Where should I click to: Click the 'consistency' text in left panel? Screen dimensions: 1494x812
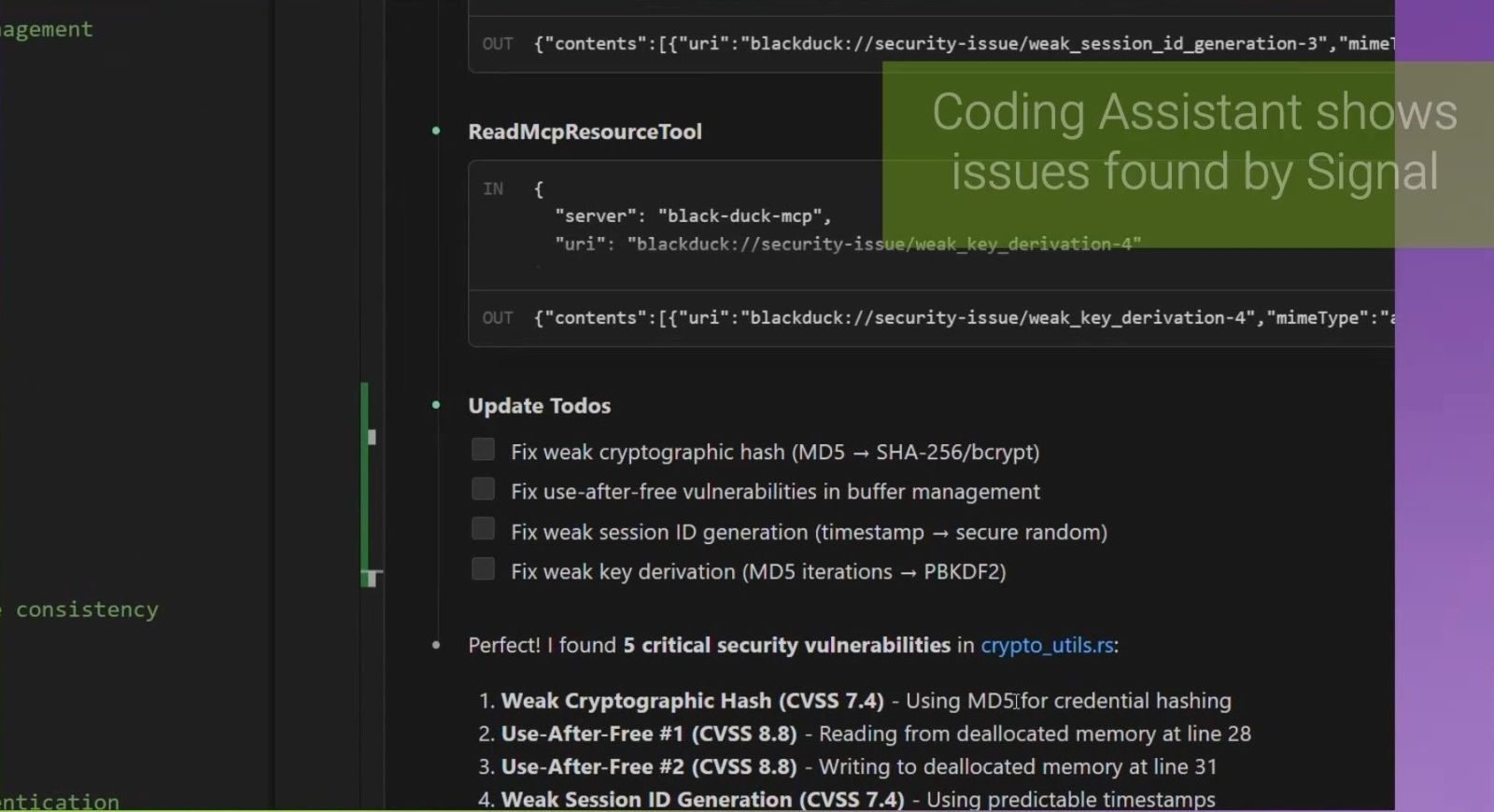(x=87, y=609)
